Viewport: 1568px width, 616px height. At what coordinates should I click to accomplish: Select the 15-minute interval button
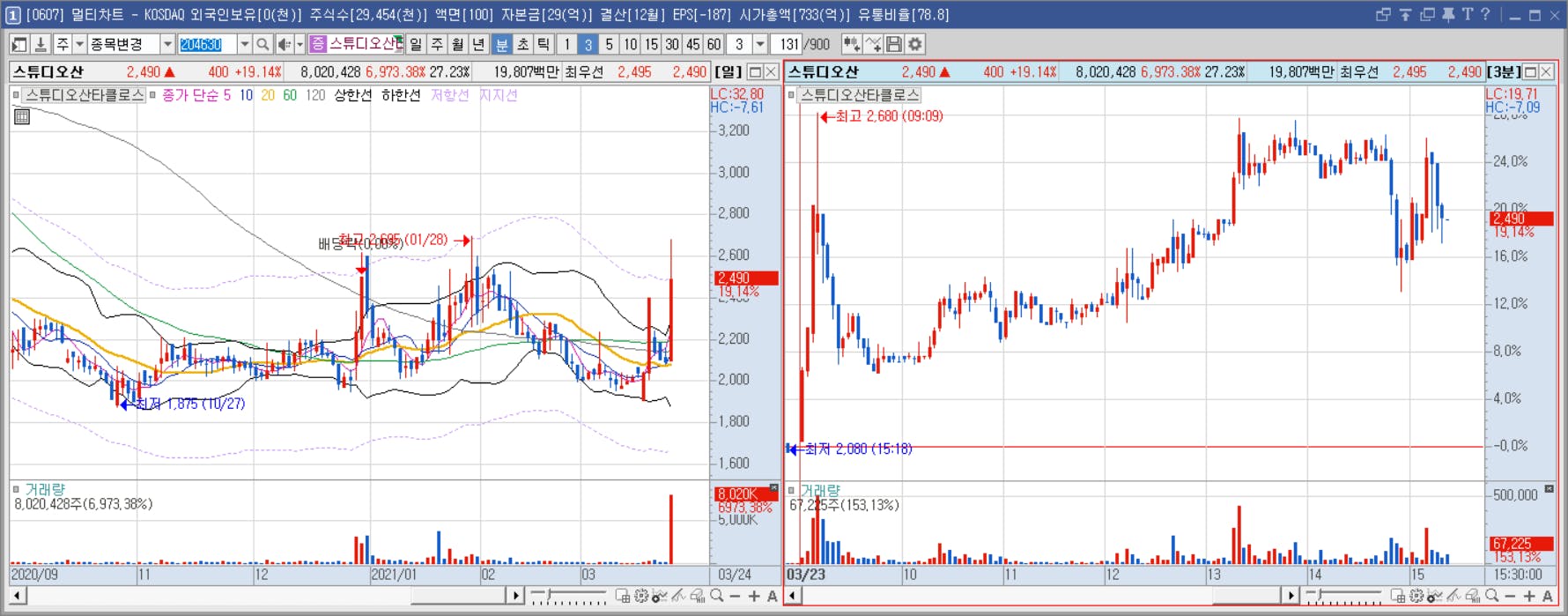651,44
